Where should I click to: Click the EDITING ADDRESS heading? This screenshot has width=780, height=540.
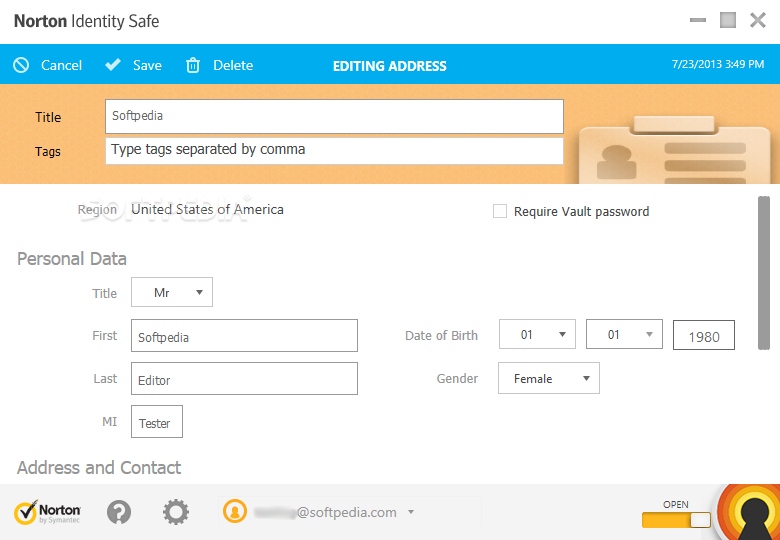click(x=390, y=66)
